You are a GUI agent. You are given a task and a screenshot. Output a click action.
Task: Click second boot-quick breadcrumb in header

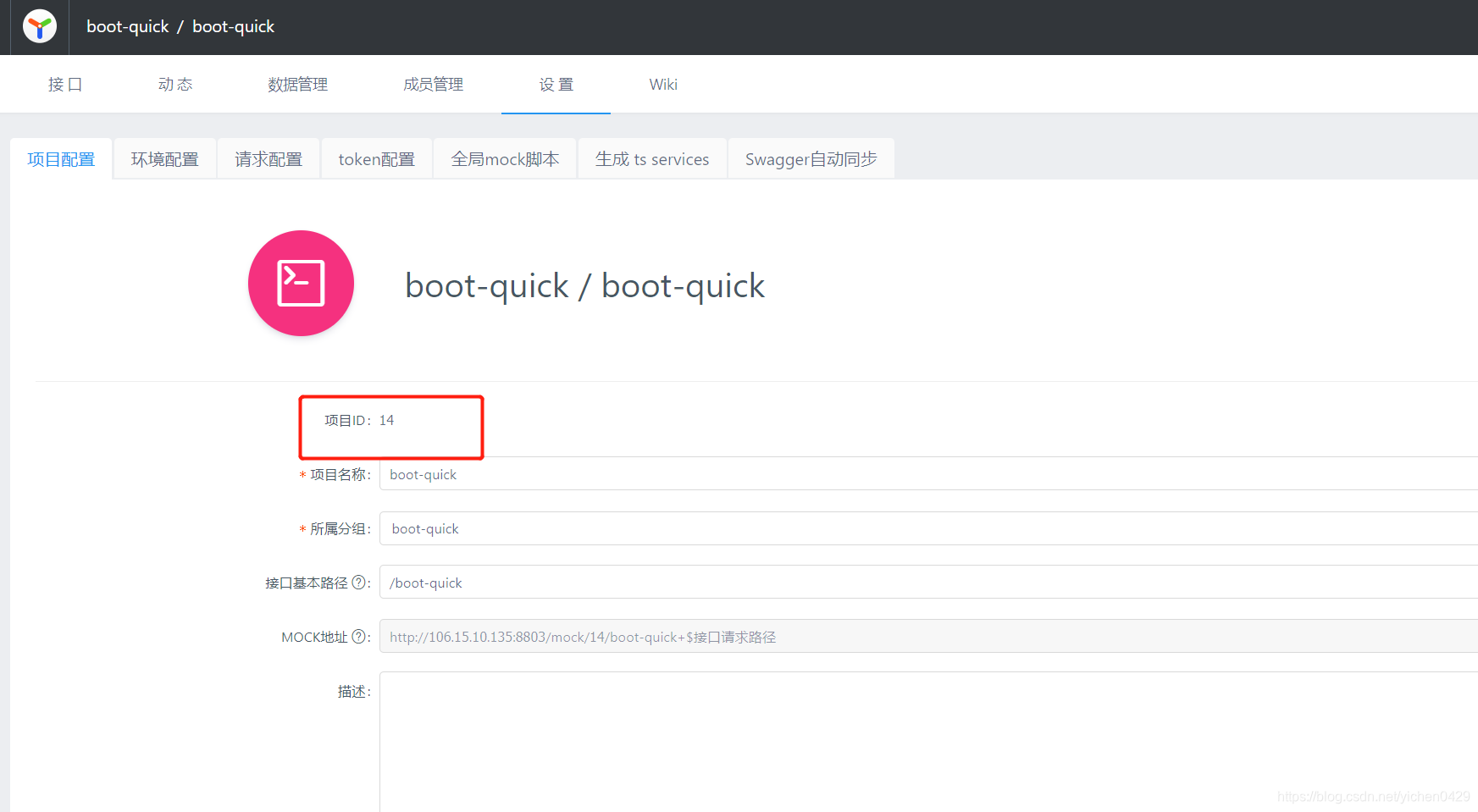click(x=234, y=27)
